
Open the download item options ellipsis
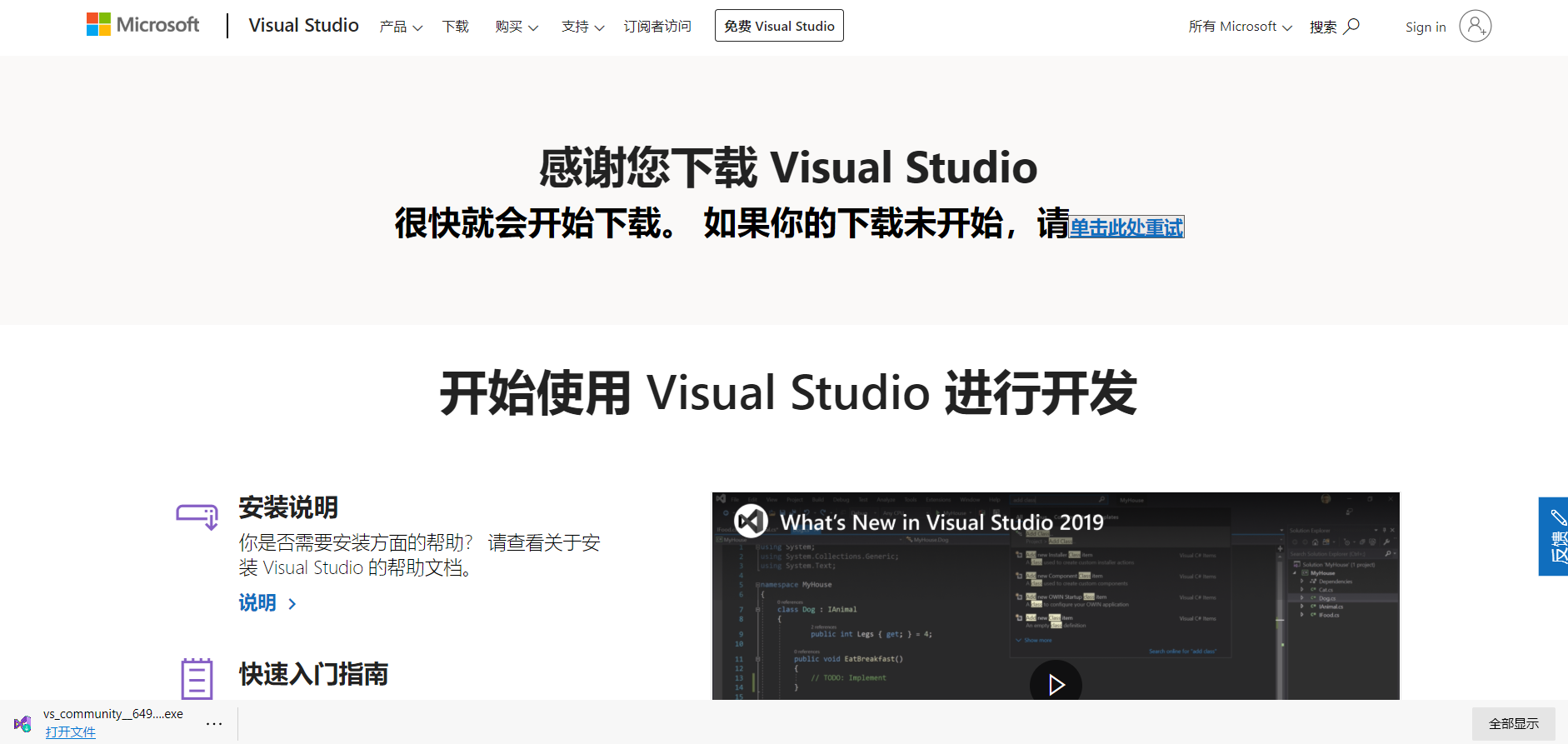214,723
